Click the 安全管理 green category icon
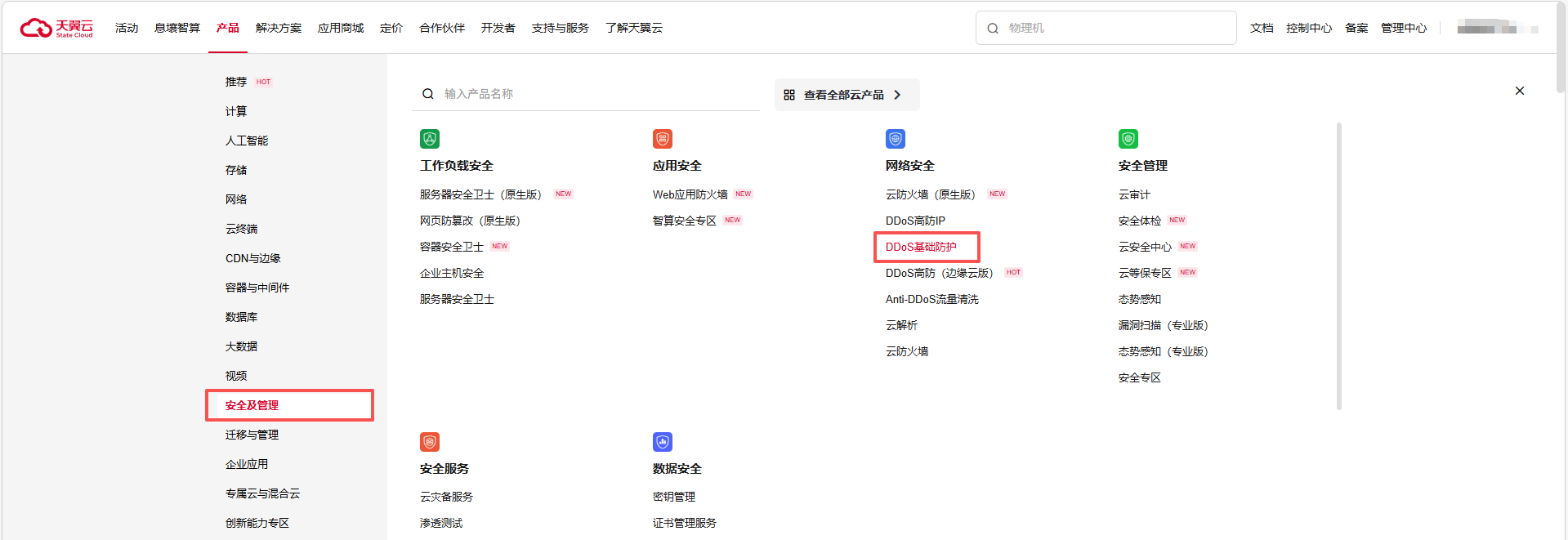 point(1128,139)
